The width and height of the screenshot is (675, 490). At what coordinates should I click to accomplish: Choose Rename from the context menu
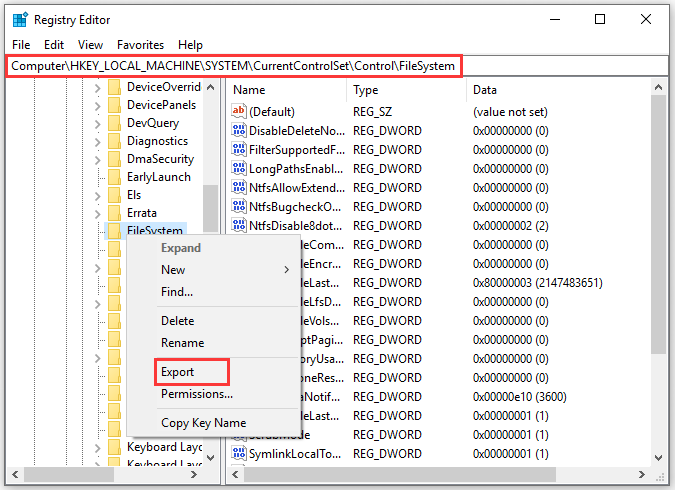coord(183,343)
